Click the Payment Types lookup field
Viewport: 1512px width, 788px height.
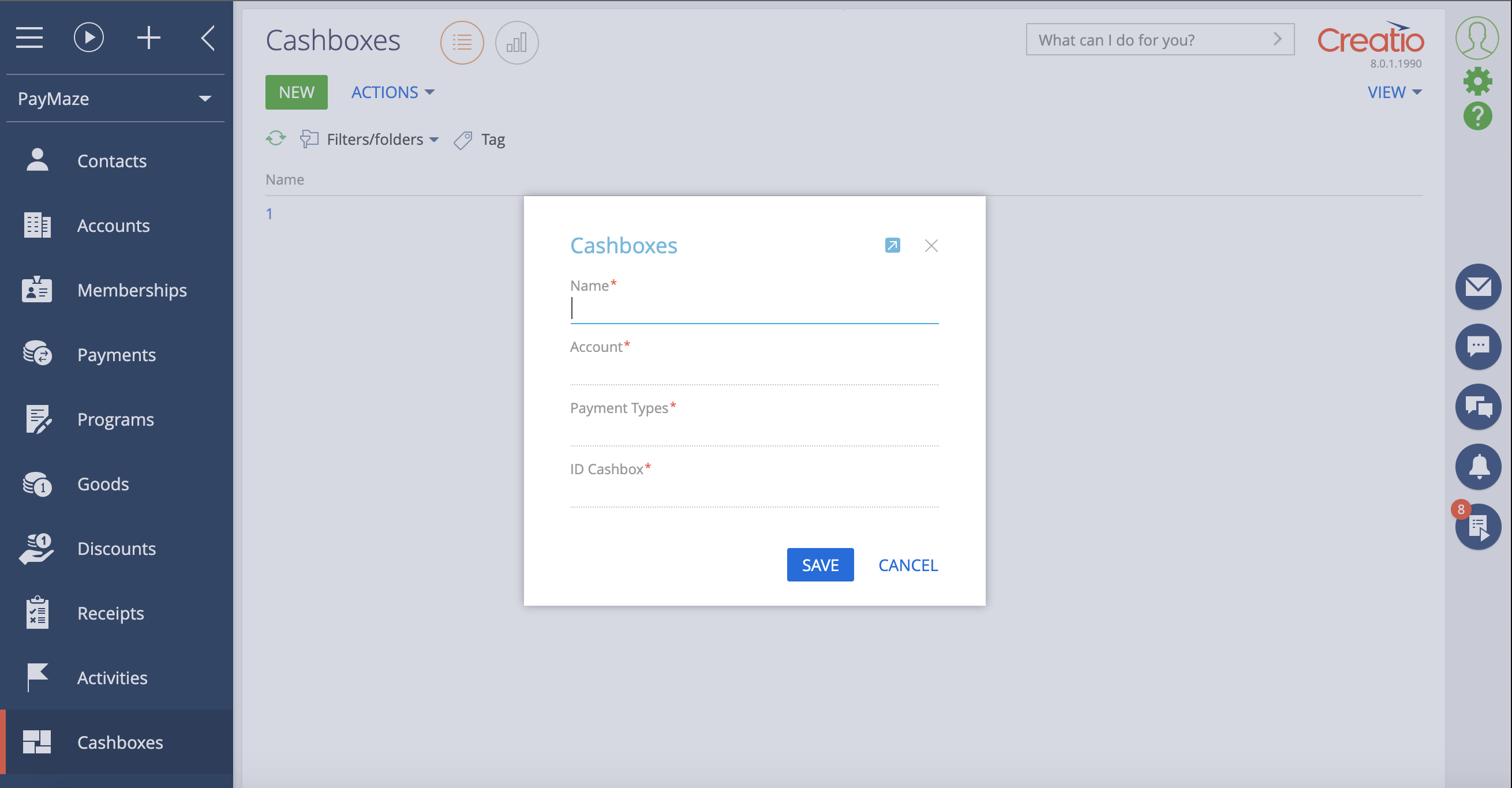754,432
